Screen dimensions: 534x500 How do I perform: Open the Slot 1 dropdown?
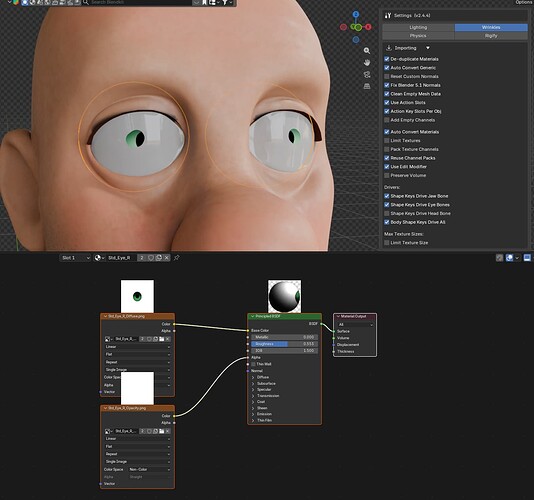coord(76,258)
